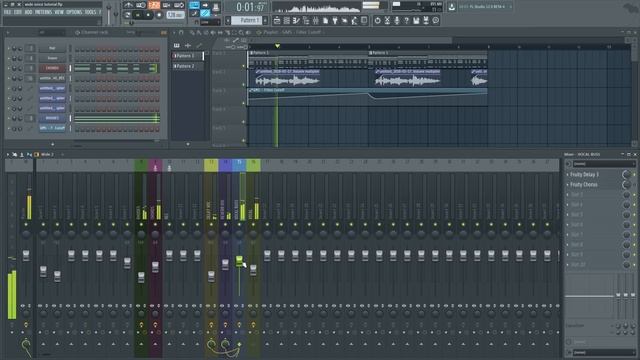Toggle the Fruity Chorus slot enable LED
This screenshot has height=360, width=640.
[x=634, y=185]
